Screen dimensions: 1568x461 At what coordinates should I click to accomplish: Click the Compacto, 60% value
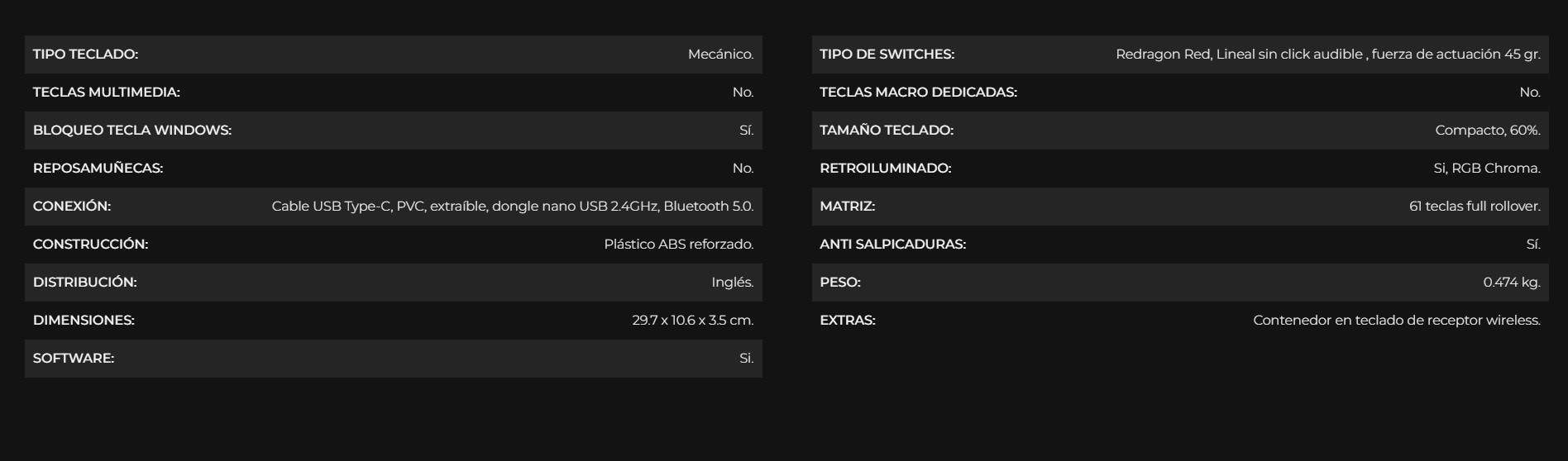point(1487,131)
